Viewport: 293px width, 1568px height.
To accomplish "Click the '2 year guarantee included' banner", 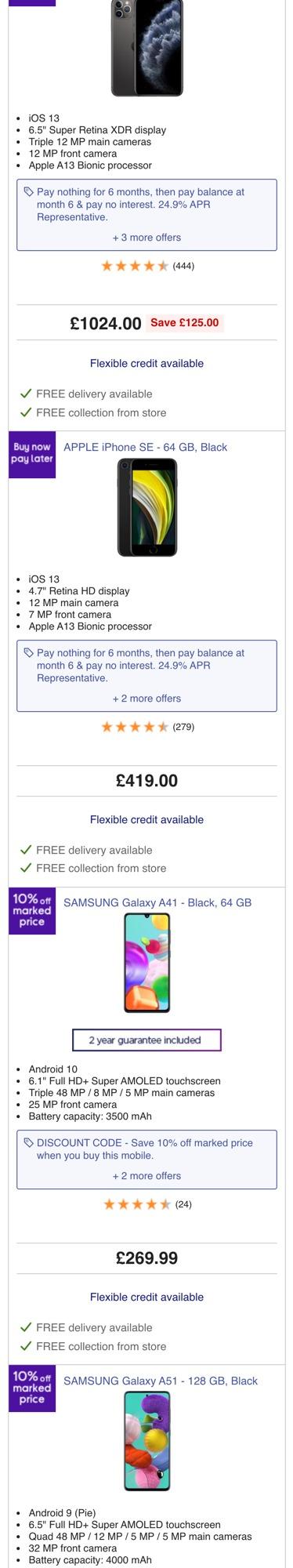I will click(x=146, y=1040).
